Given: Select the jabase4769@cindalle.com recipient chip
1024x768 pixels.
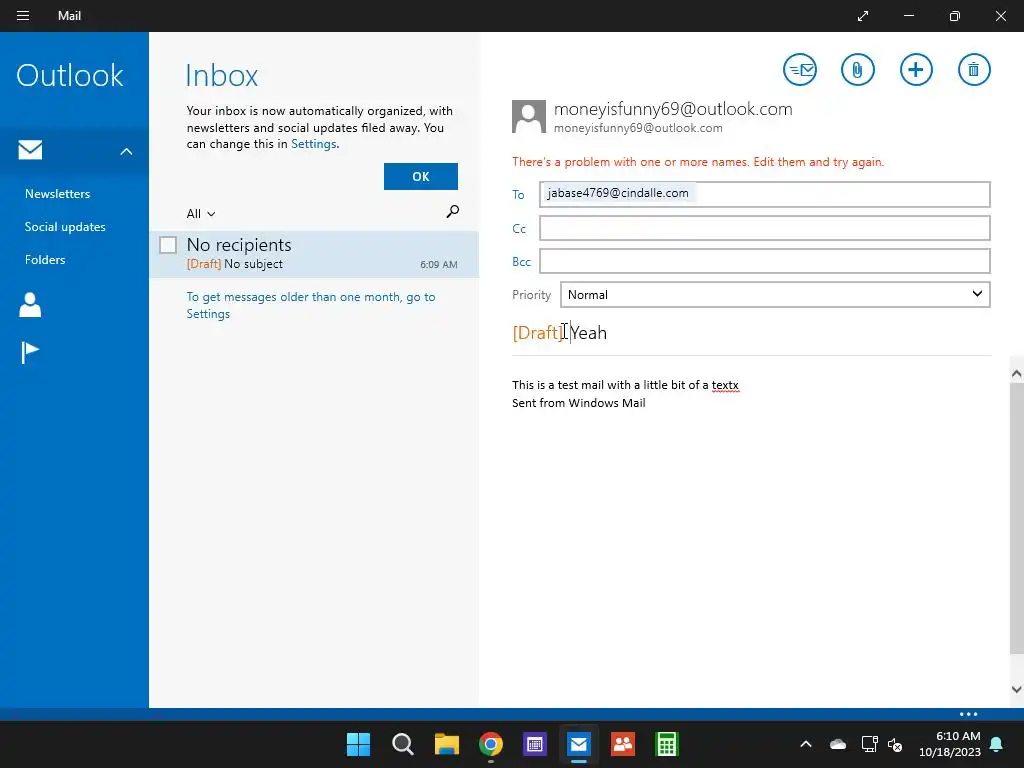Looking at the screenshot, I should 618,193.
